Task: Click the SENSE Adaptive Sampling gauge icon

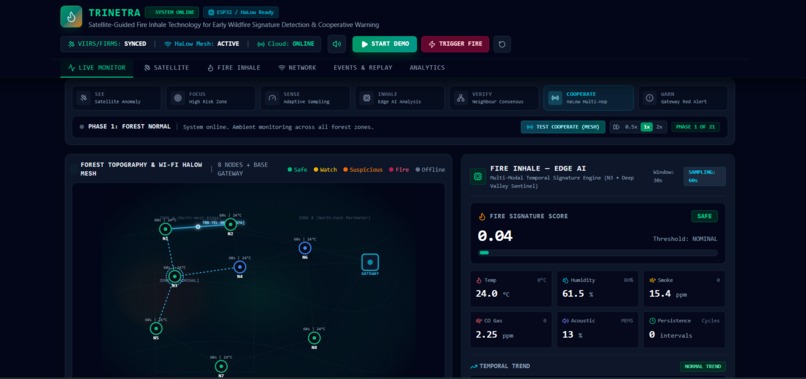Action: tap(272, 98)
